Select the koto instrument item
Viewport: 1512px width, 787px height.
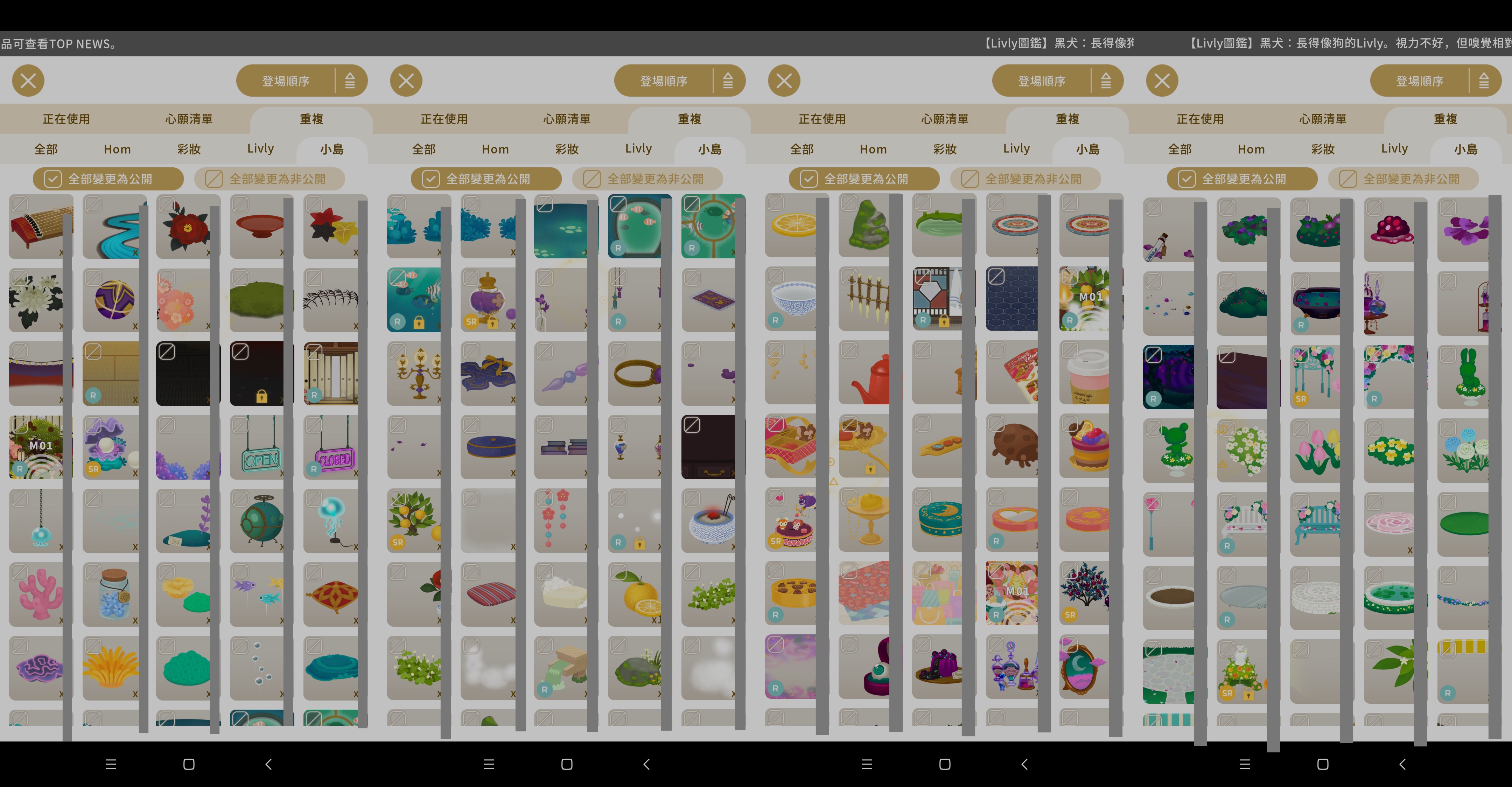pos(41,227)
